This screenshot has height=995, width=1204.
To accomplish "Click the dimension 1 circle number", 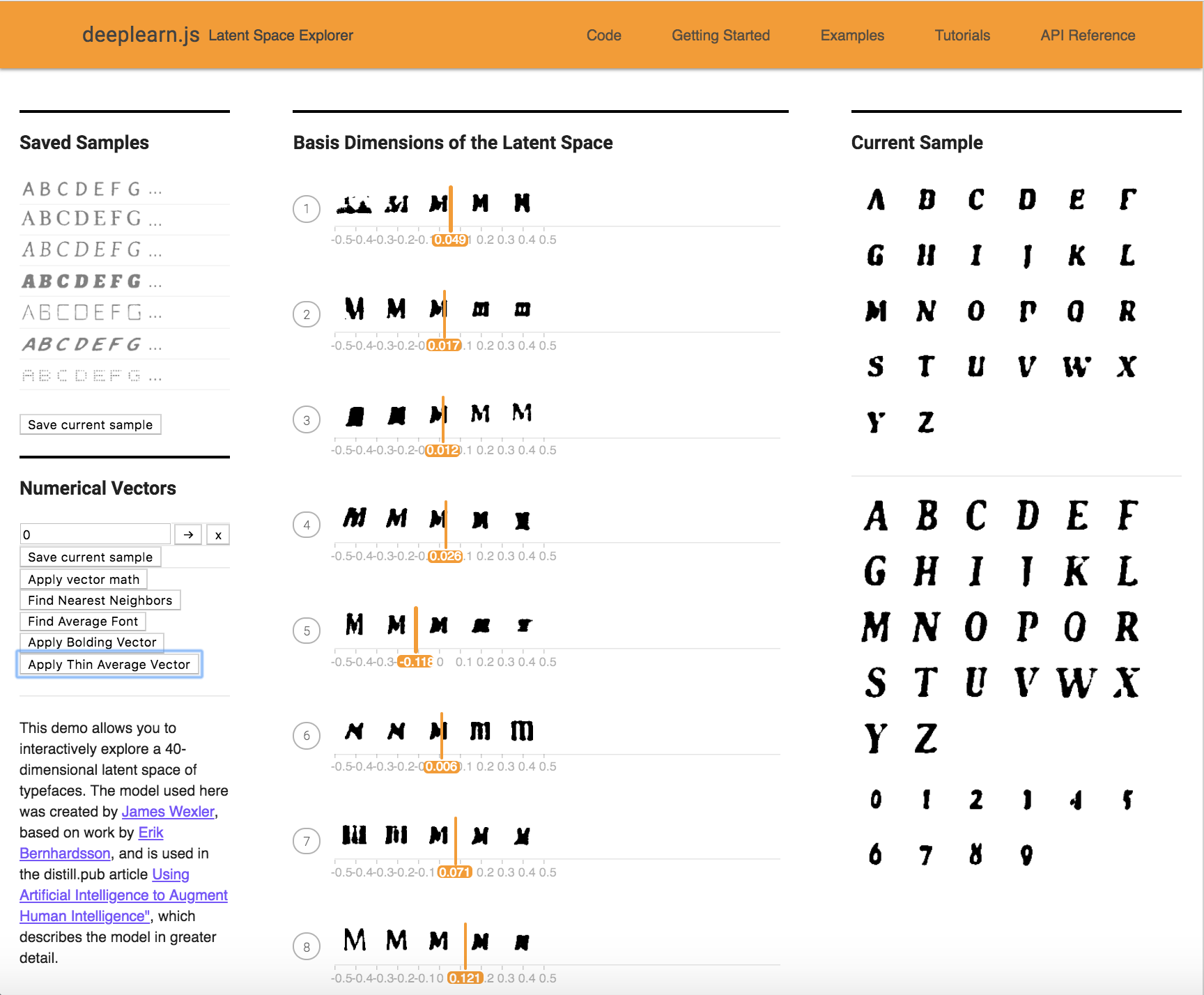I will point(307,208).
